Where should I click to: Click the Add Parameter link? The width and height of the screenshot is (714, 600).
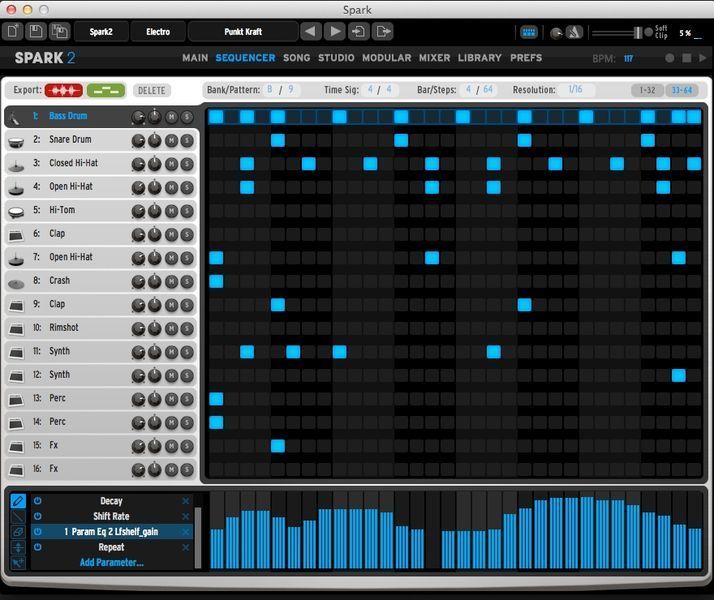(111, 562)
